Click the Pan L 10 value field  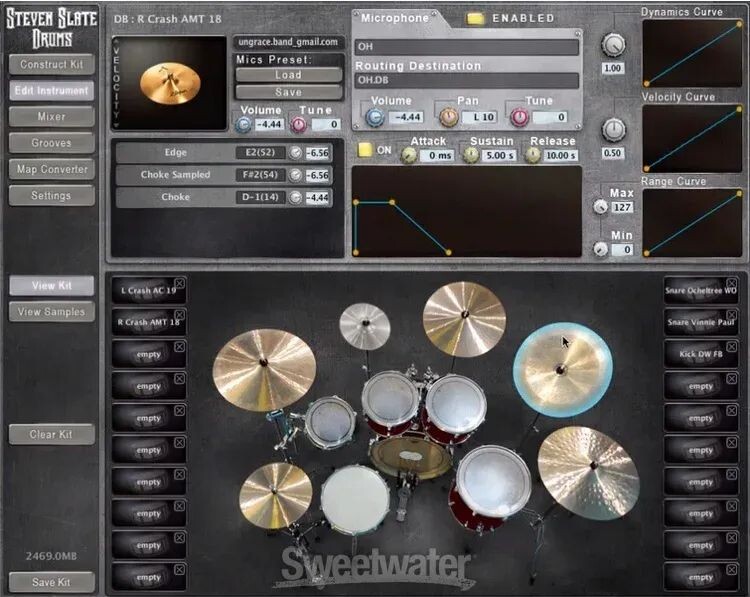[479, 117]
